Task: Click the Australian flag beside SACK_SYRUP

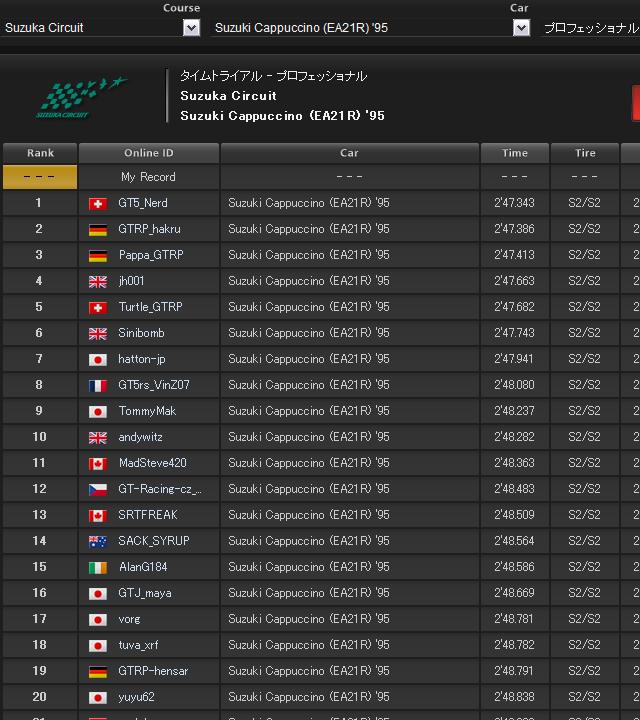Action: 98,541
